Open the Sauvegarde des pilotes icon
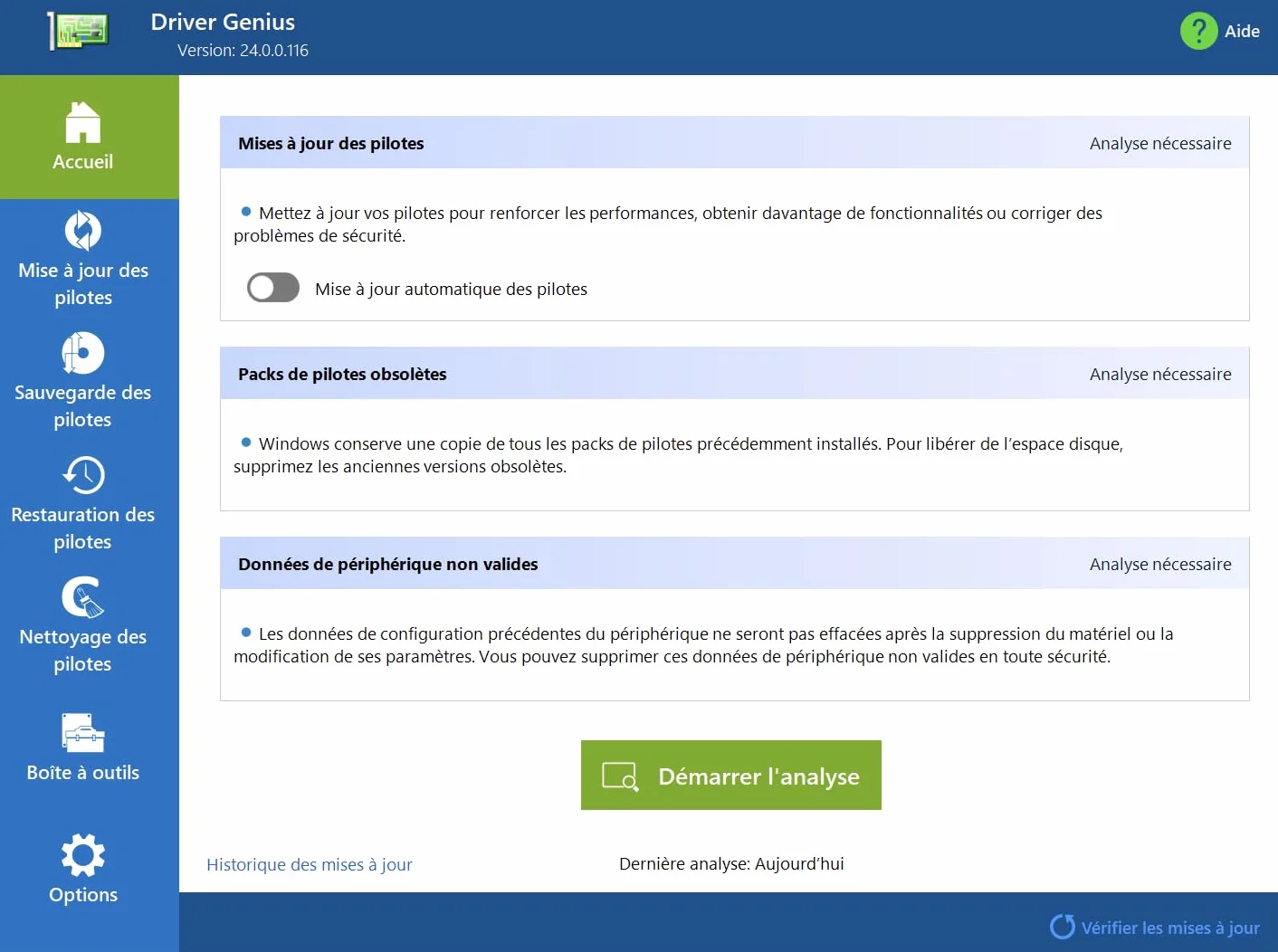 82,353
